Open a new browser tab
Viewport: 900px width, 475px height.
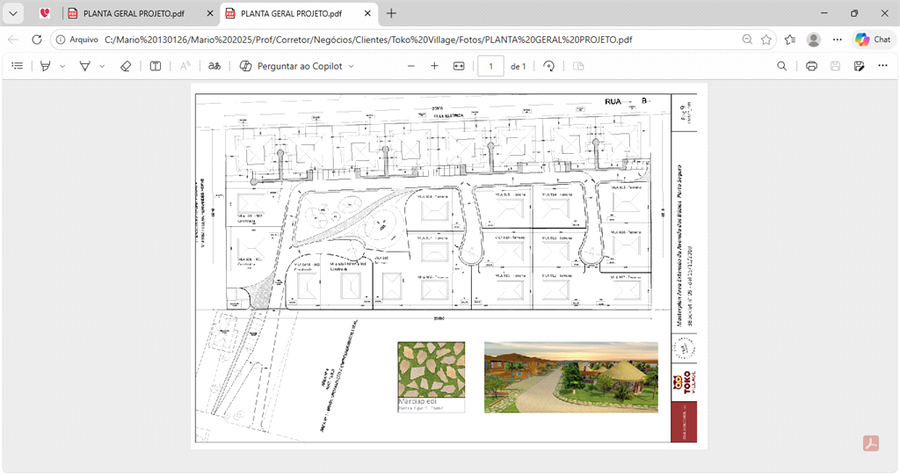[x=391, y=13]
